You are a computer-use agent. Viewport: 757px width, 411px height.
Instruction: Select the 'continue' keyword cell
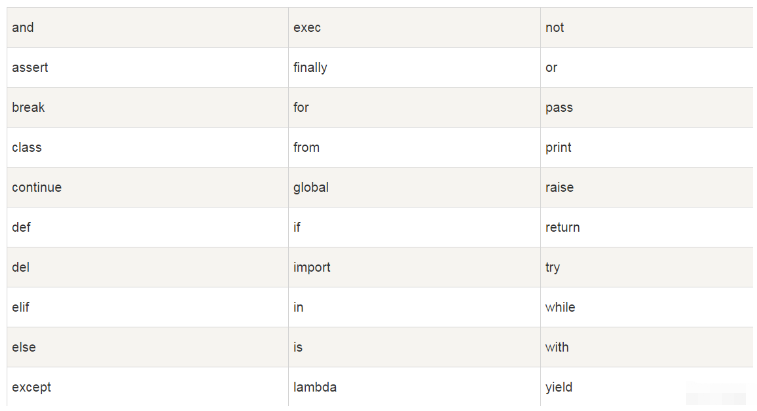coord(36,188)
